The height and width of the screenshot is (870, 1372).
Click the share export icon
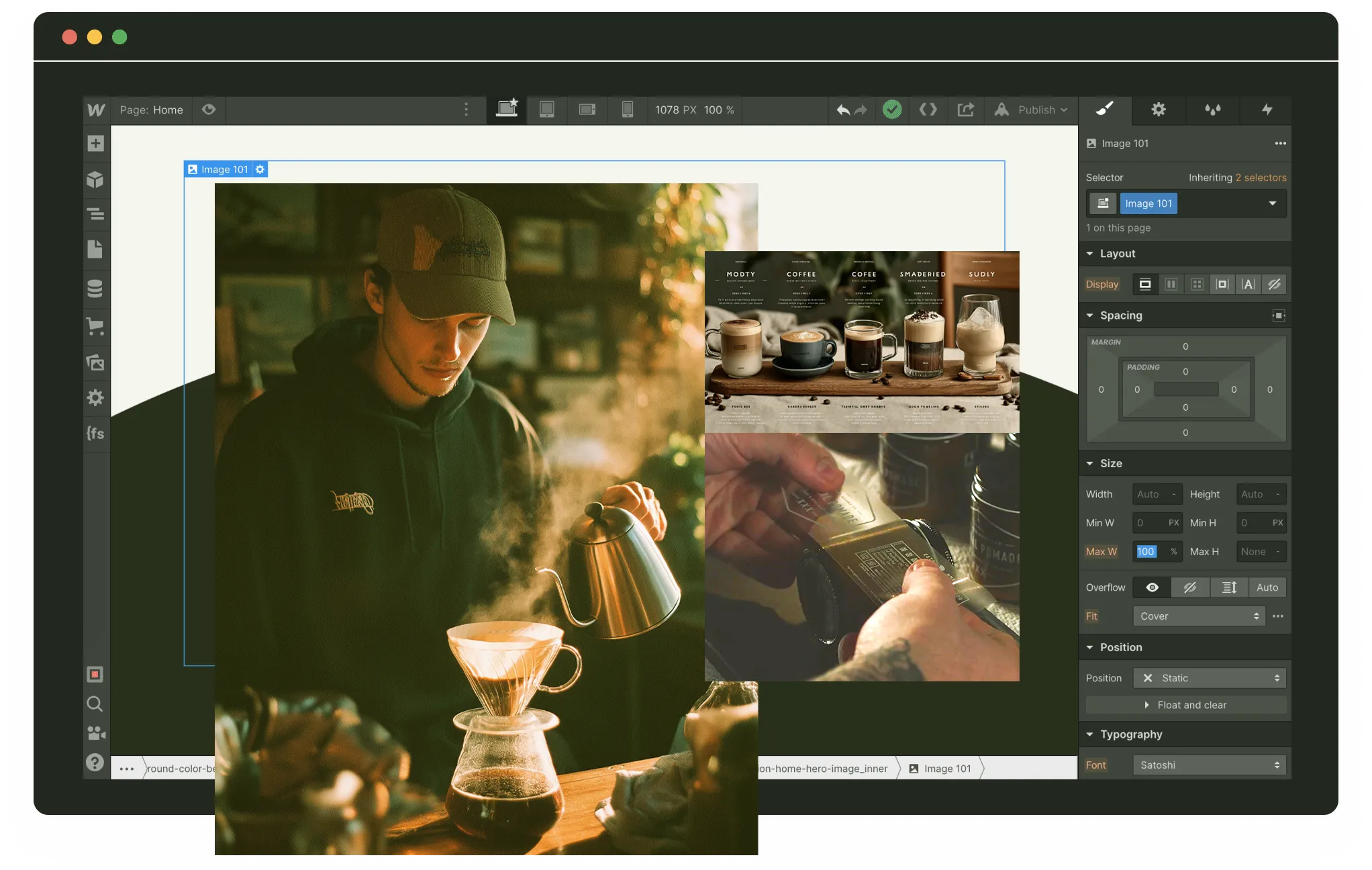[966, 109]
